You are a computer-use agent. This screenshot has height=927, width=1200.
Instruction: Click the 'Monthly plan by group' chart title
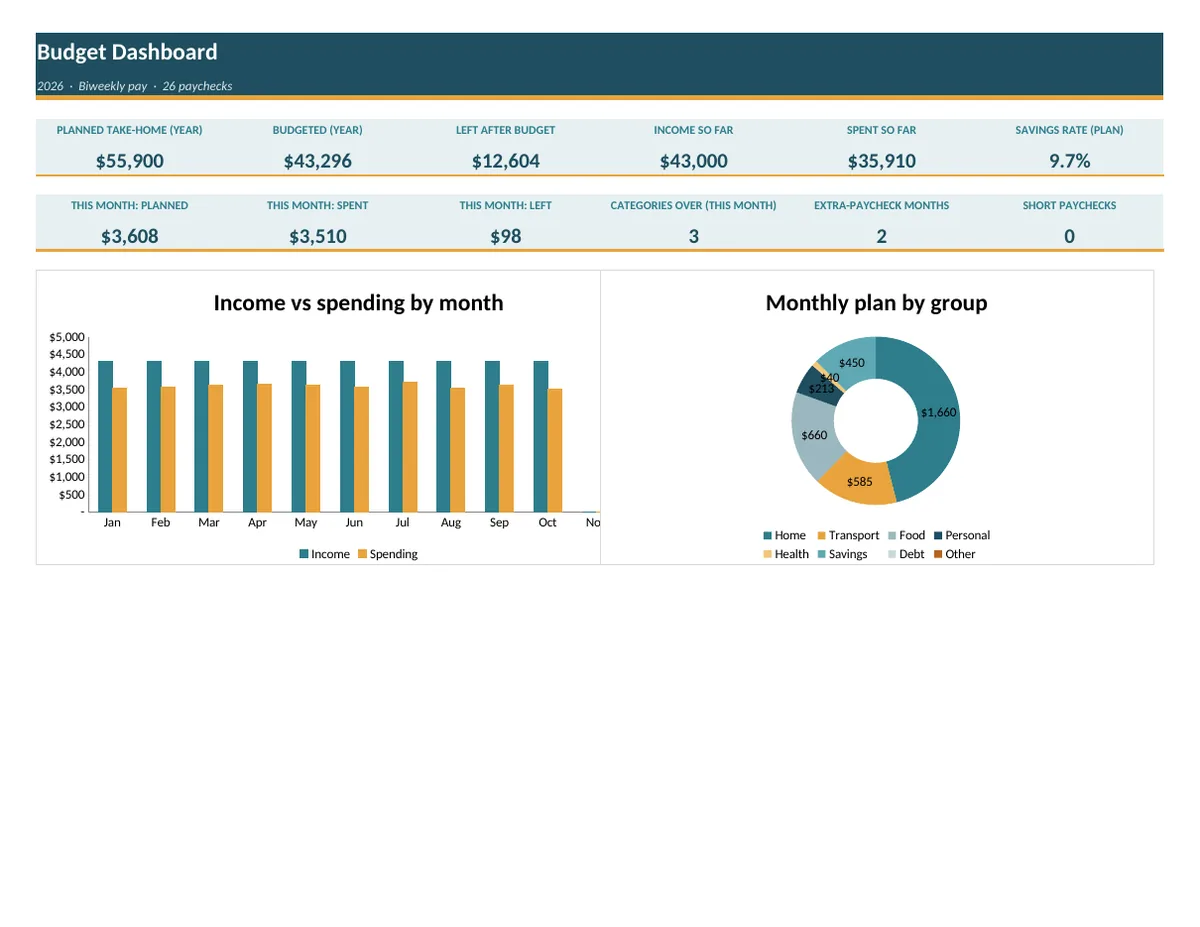pyautogui.click(x=876, y=303)
